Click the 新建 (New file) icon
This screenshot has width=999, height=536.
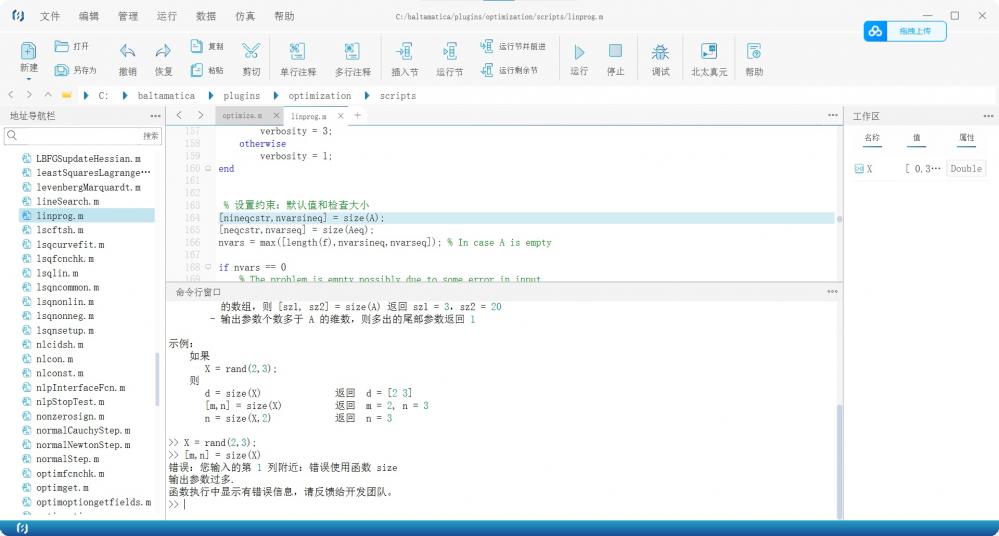[28, 51]
